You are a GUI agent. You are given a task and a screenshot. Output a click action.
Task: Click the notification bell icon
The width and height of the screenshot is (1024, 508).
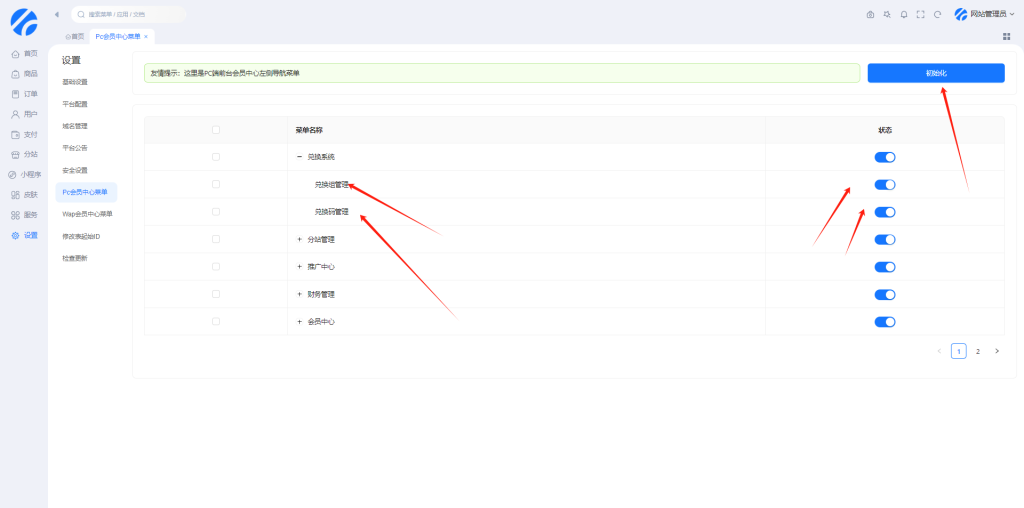click(x=904, y=15)
